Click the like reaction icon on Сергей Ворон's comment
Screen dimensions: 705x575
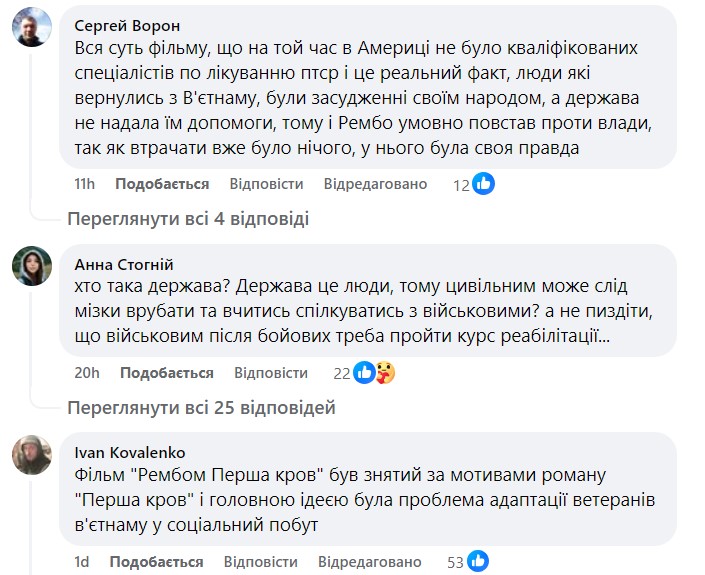pos(484,184)
